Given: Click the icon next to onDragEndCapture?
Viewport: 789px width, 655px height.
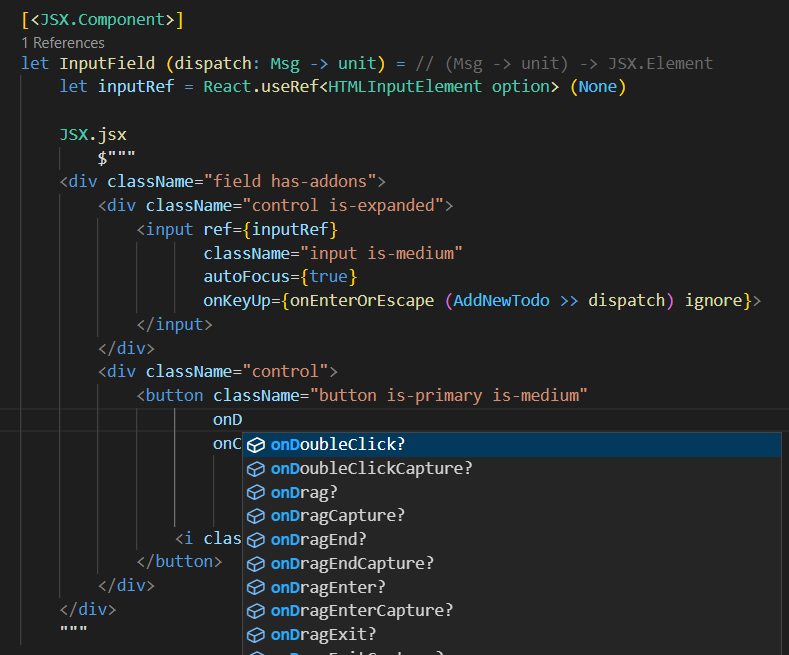Looking at the screenshot, I should [x=256, y=563].
